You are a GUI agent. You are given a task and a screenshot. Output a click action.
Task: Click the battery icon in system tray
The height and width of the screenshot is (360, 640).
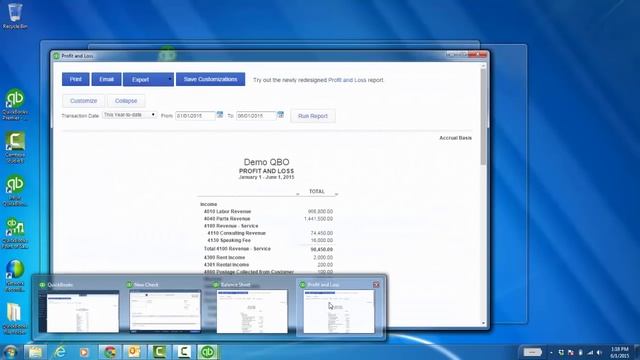[x=580, y=352]
